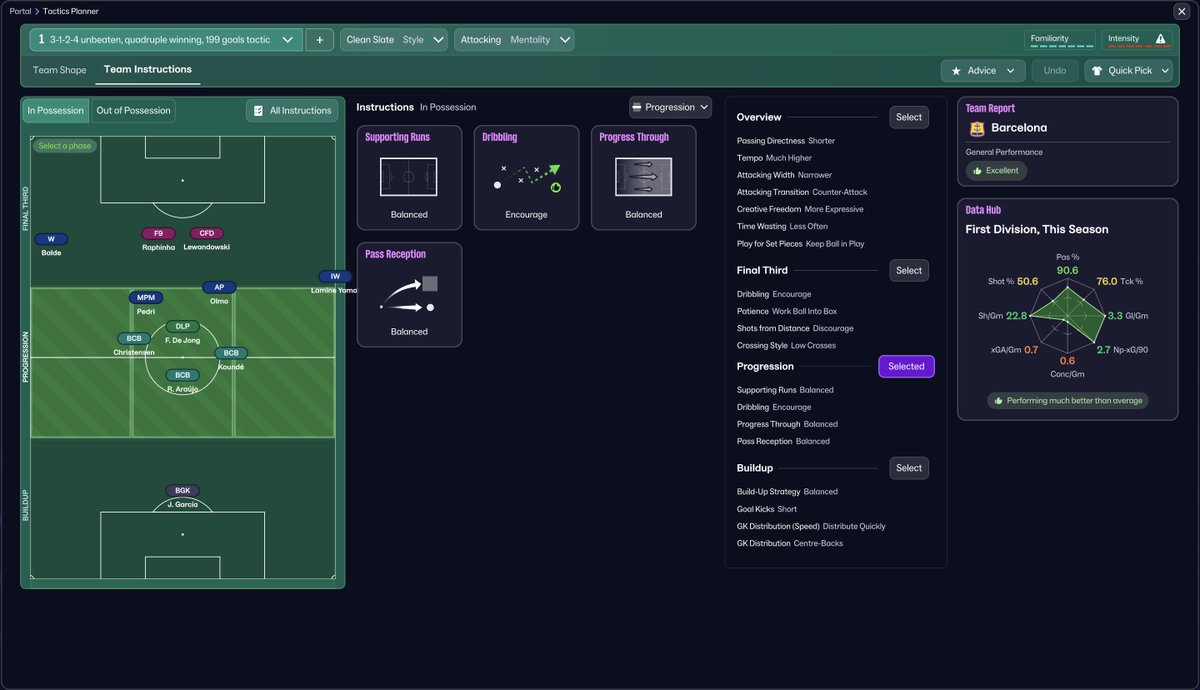Click 'Goal Kicks Short' row
This screenshot has width=1200, height=690.
coord(767,509)
